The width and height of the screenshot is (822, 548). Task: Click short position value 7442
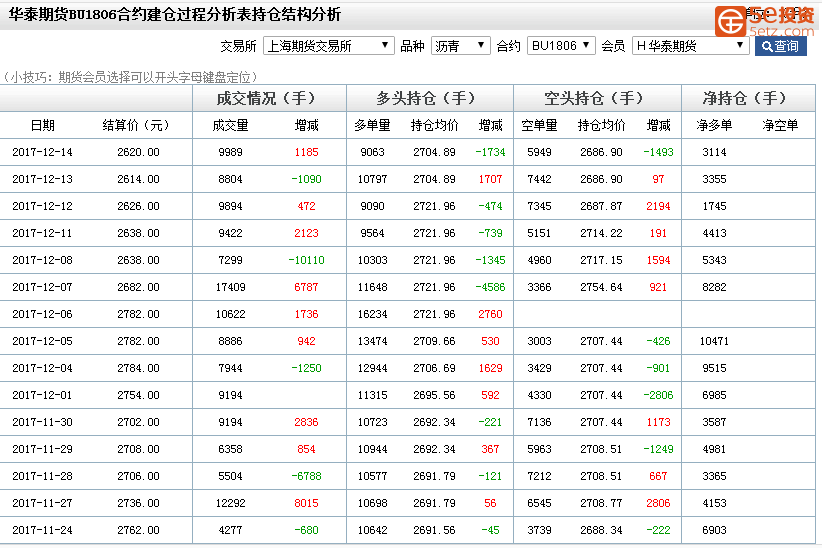(x=539, y=179)
